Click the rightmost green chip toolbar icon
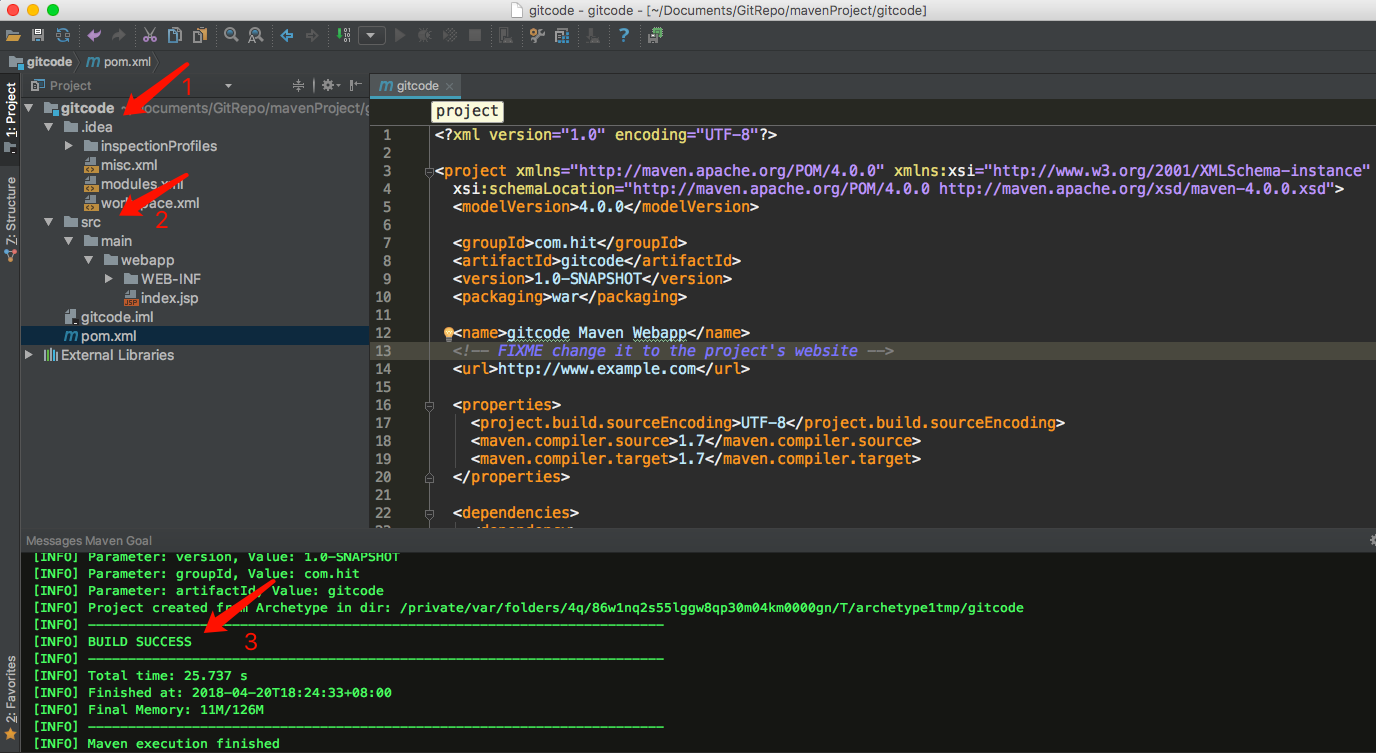 coord(655,35)
